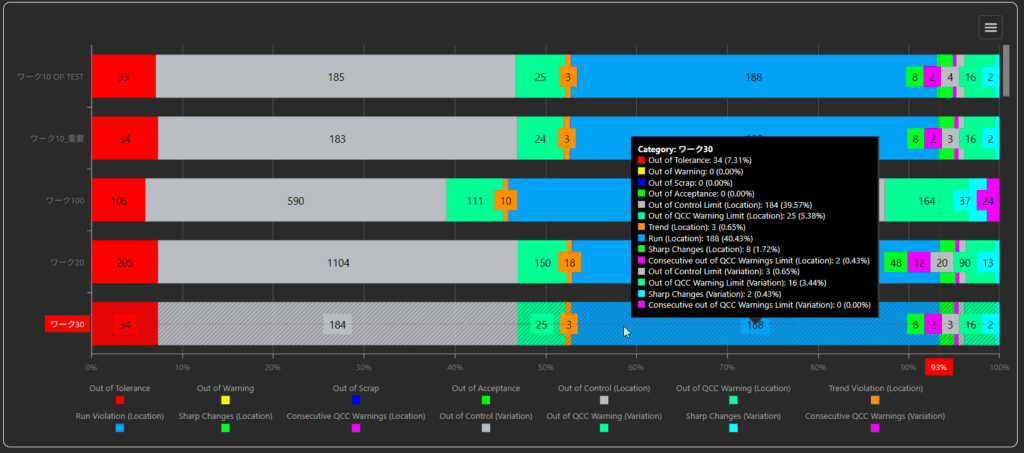Toggle the Out of Warning legend series
This screenshot has width=1024, height=453.
click(226, 400)
